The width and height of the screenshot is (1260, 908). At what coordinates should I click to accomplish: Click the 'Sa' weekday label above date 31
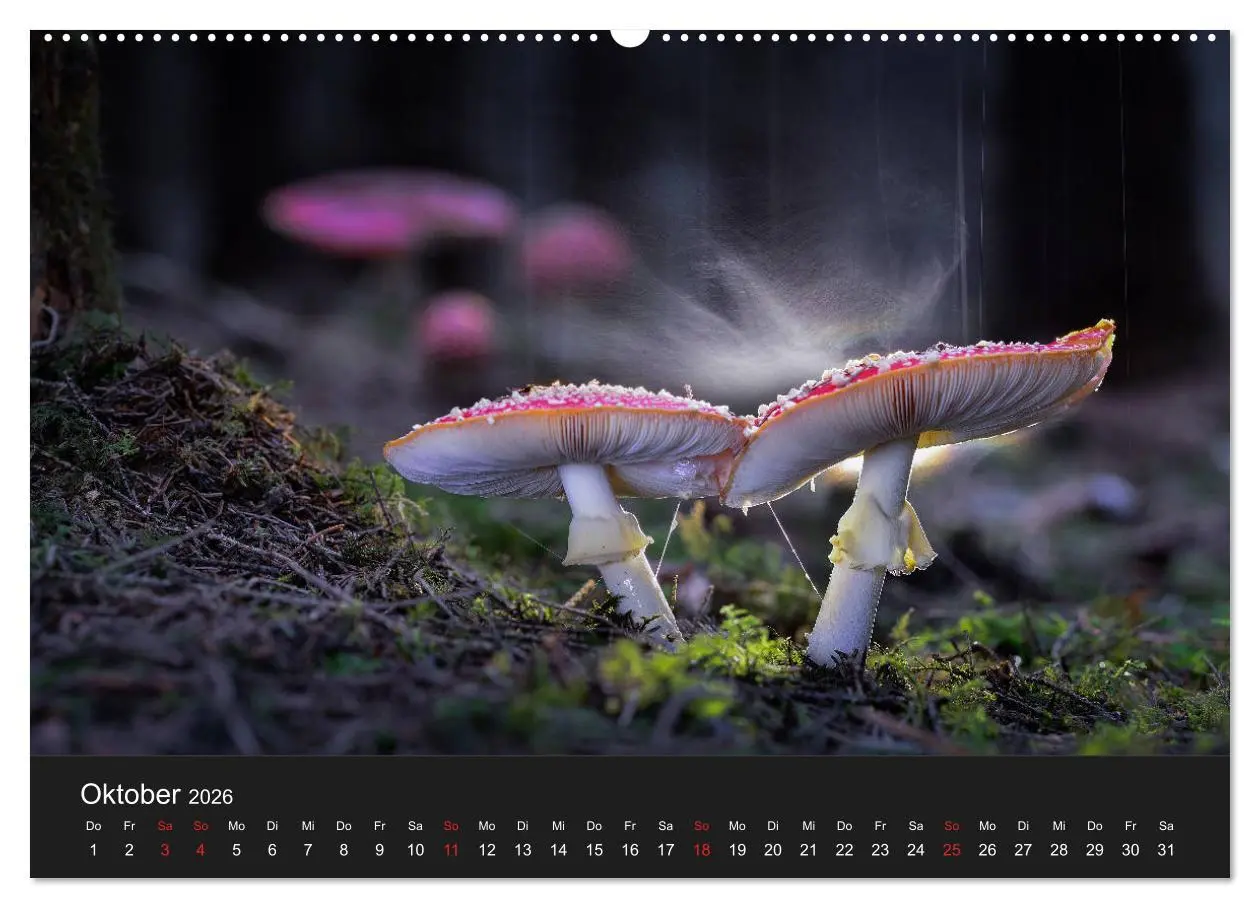1166,826
